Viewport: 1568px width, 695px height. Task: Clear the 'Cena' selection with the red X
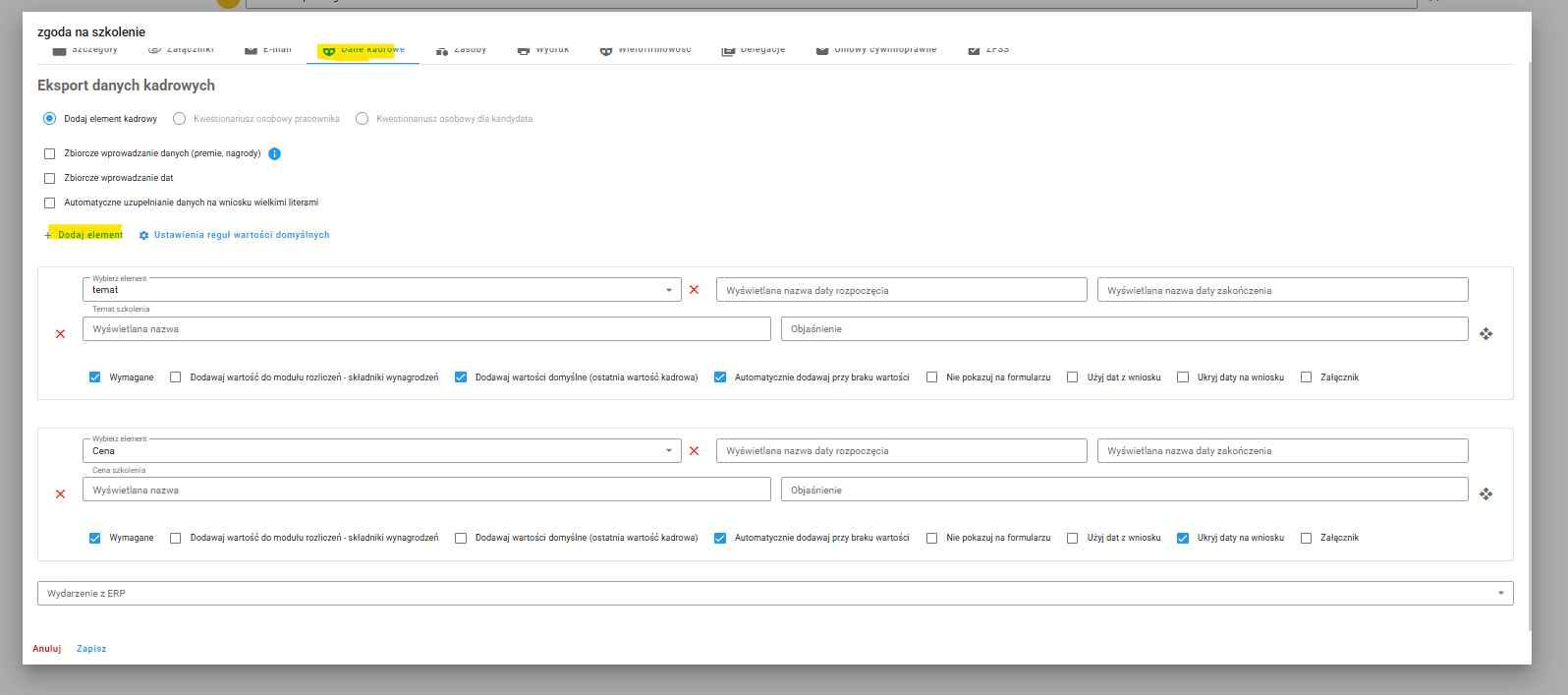[694, 451]
